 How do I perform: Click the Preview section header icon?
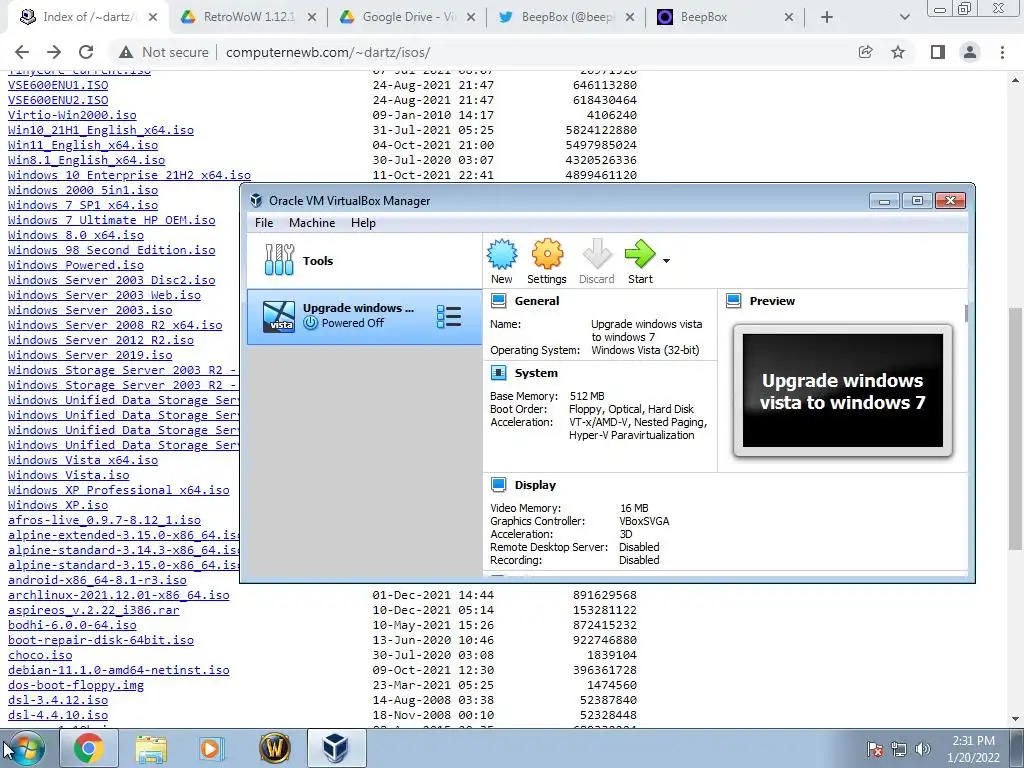[x=733, y=300]
